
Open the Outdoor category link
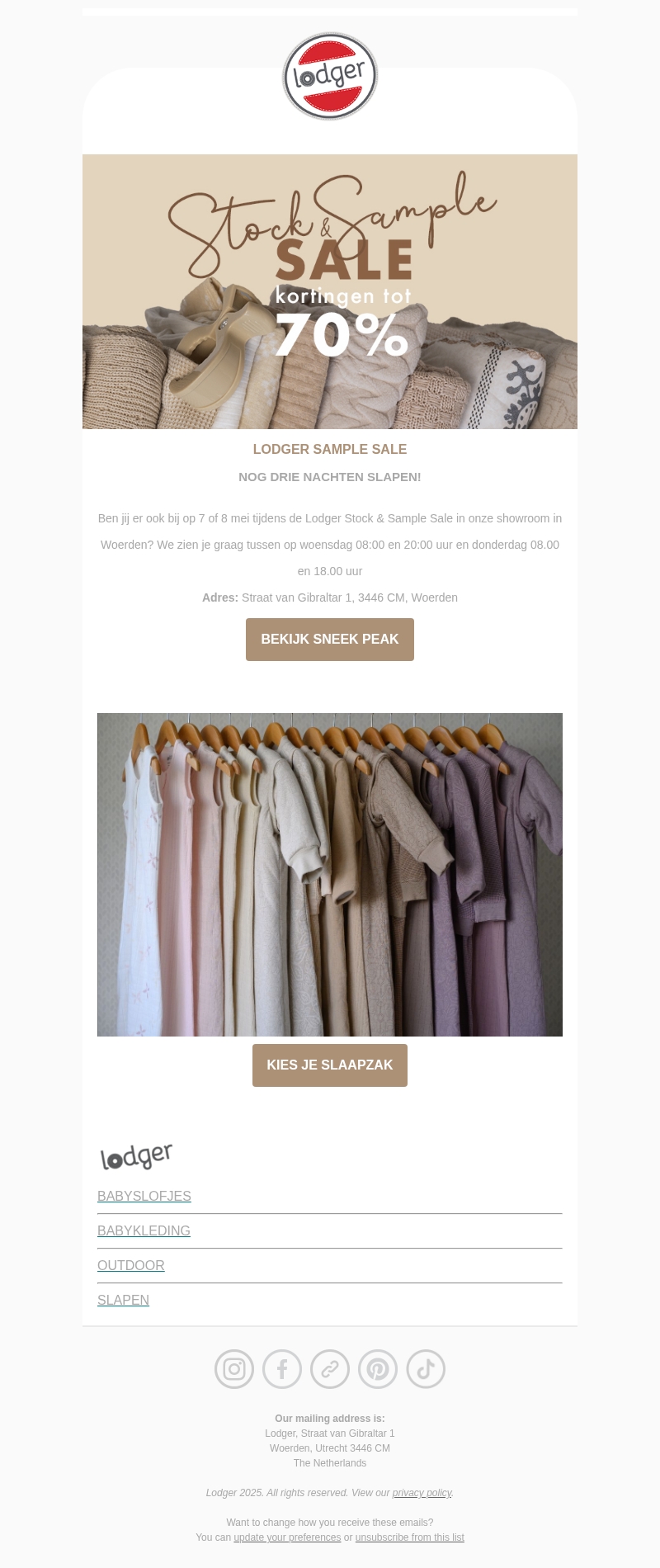point(131,1266)
